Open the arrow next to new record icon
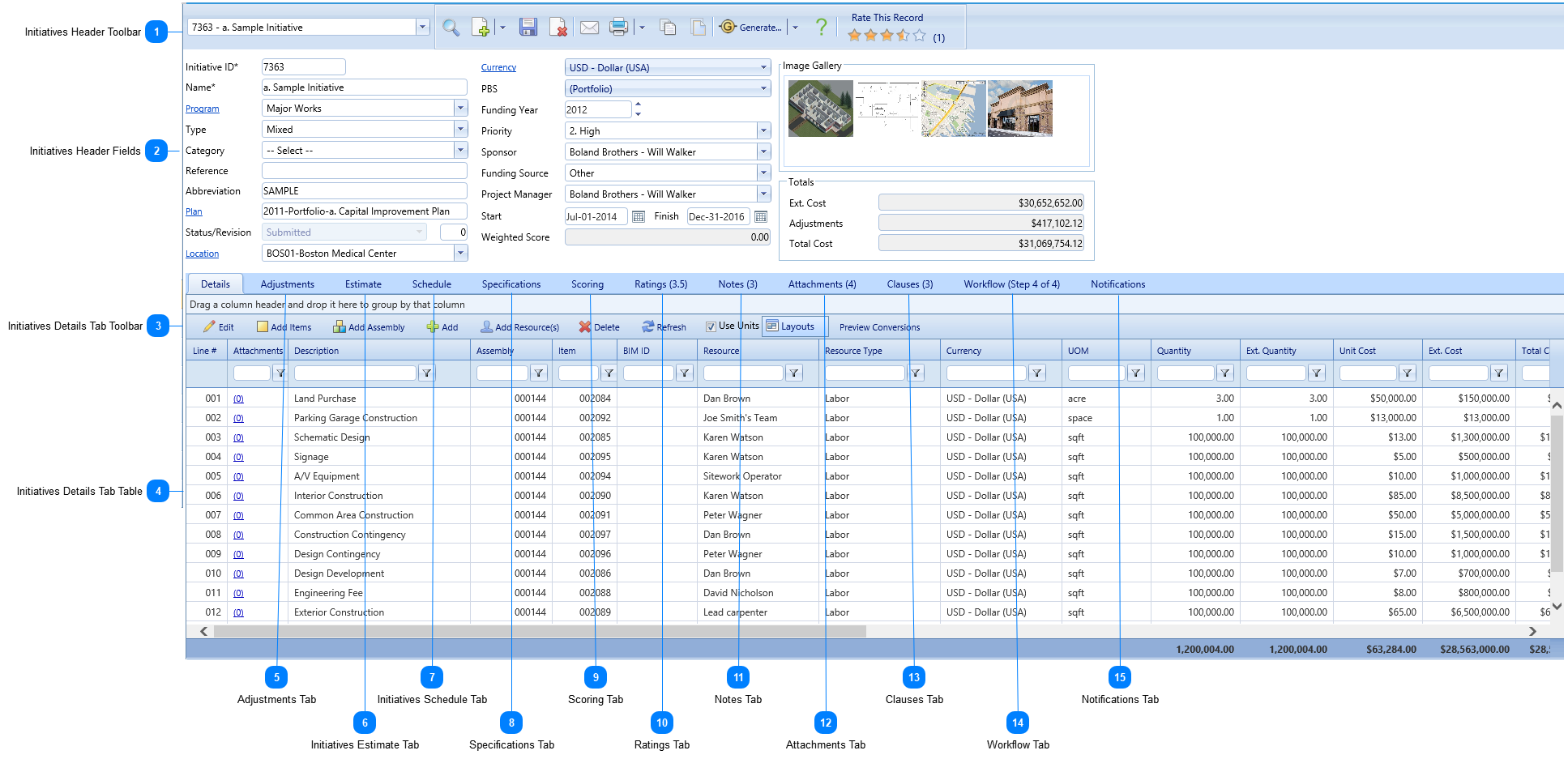The width and height of the screenshot is (1568, 759). 502,28
